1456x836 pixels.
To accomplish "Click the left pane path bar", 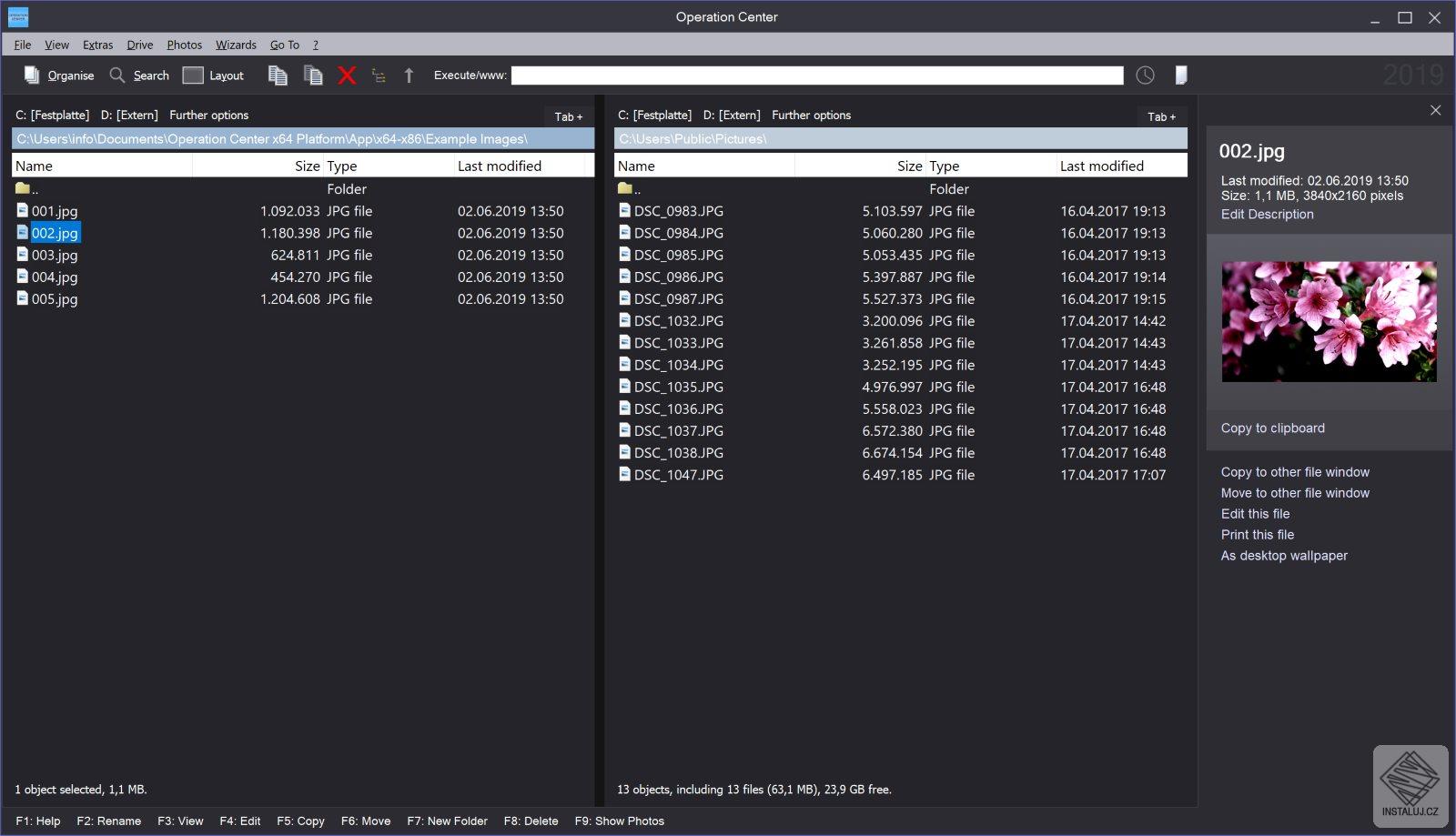I will click(303, 138).
